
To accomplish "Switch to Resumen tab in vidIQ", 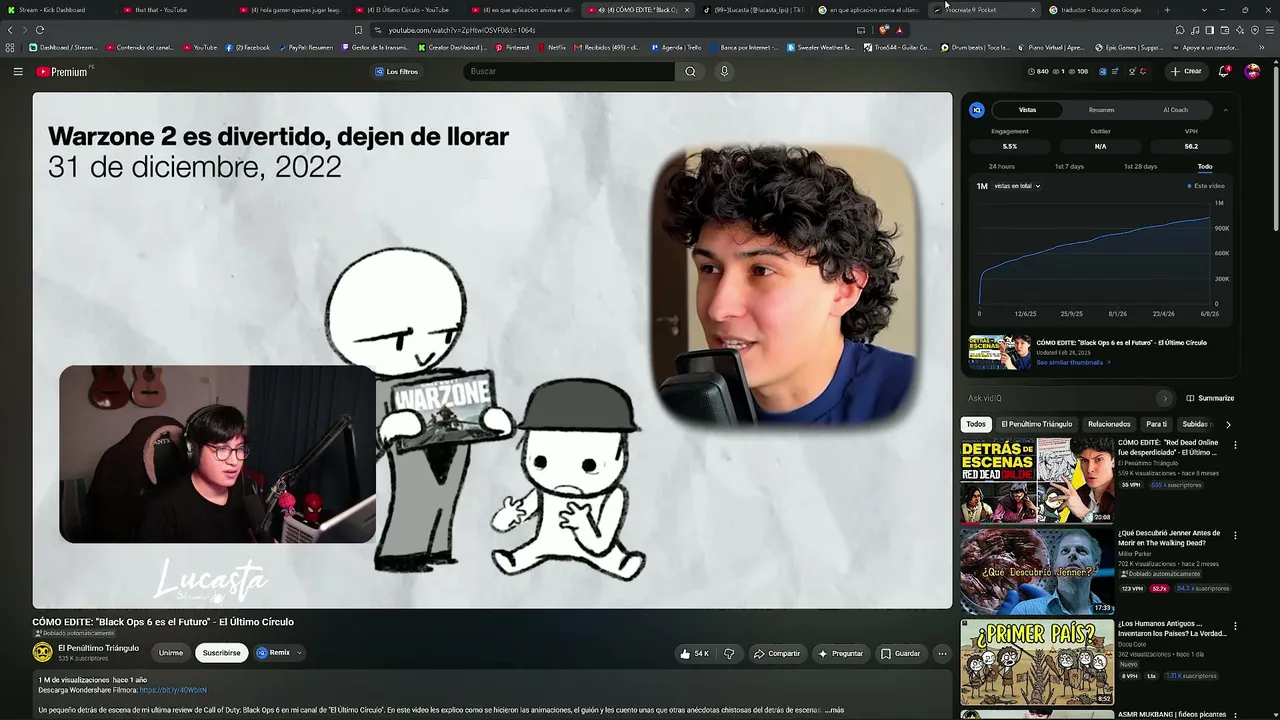I will pyautogui.click(x=1101, y=110).
